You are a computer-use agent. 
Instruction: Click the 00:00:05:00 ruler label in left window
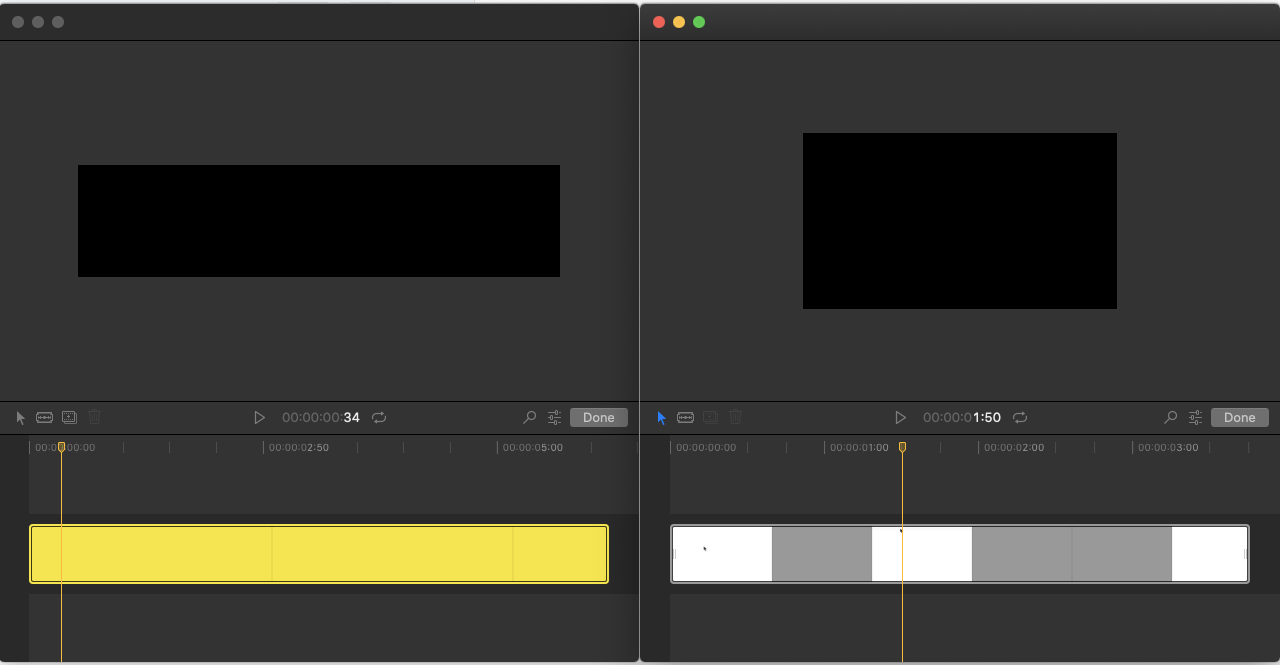(x=533, y=448)
